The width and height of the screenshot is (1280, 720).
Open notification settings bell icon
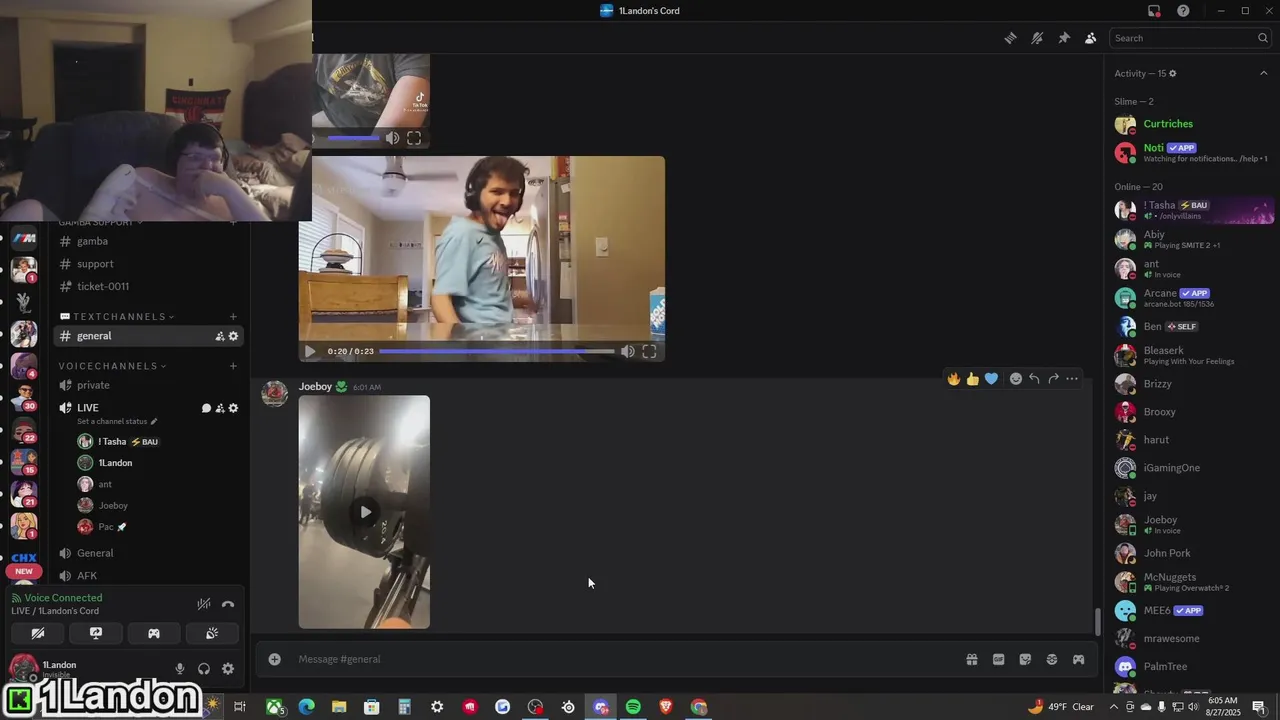1037,38
